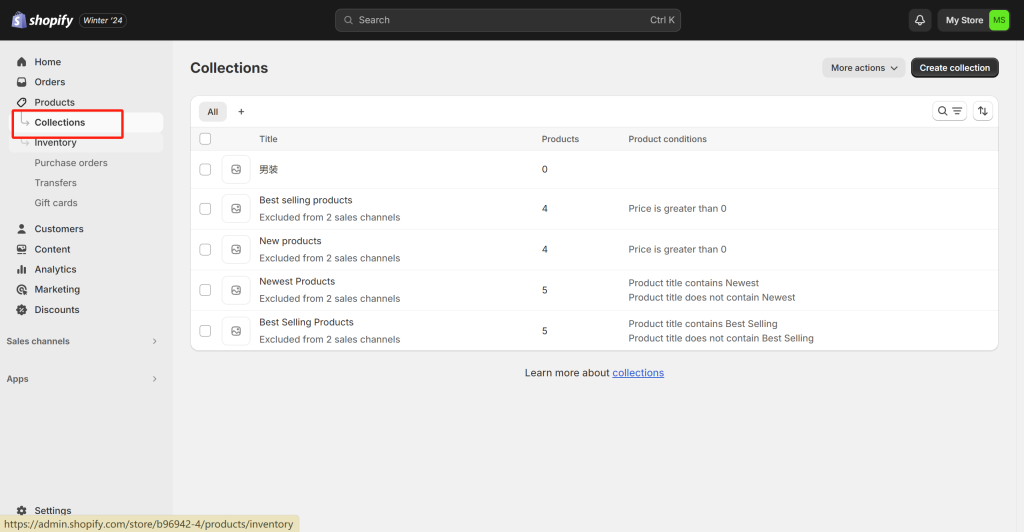The height and width of the screenshot is (532, 1024).
Task: Click the Winter '24 edition badge
Action: [x=103, y=20]
